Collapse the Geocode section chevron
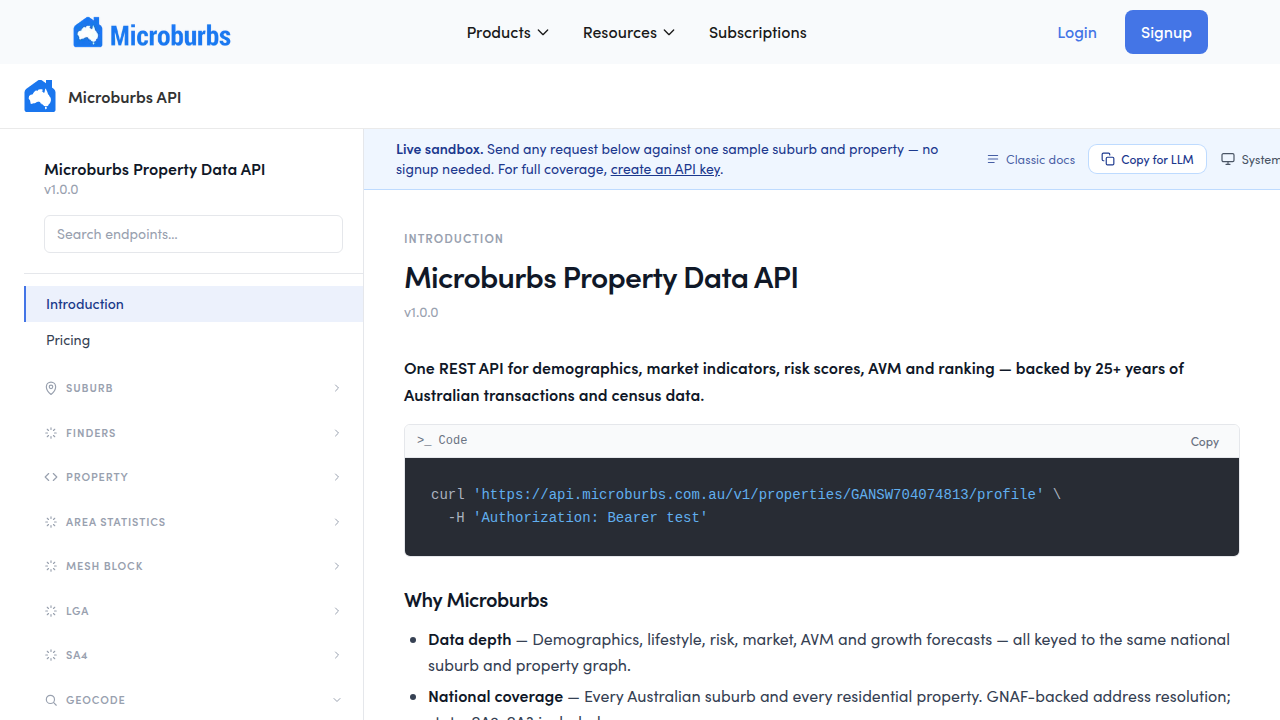Image resolution: width=1280 pixels, height=720 pixels. click(337, 700)
